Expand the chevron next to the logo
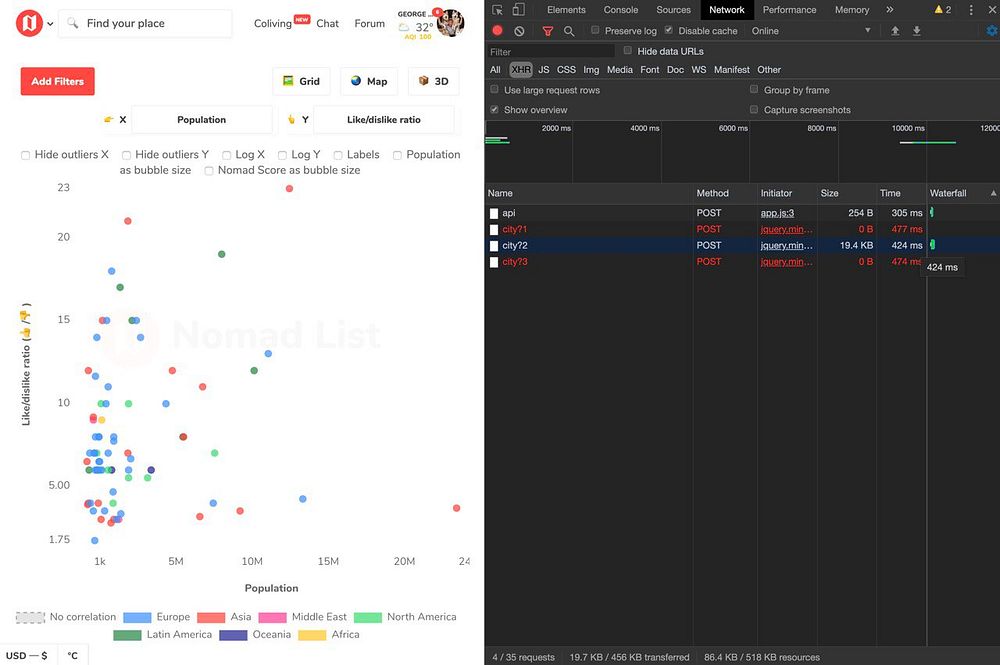Screen dimensions: 1000x665 tap(50, 24)
